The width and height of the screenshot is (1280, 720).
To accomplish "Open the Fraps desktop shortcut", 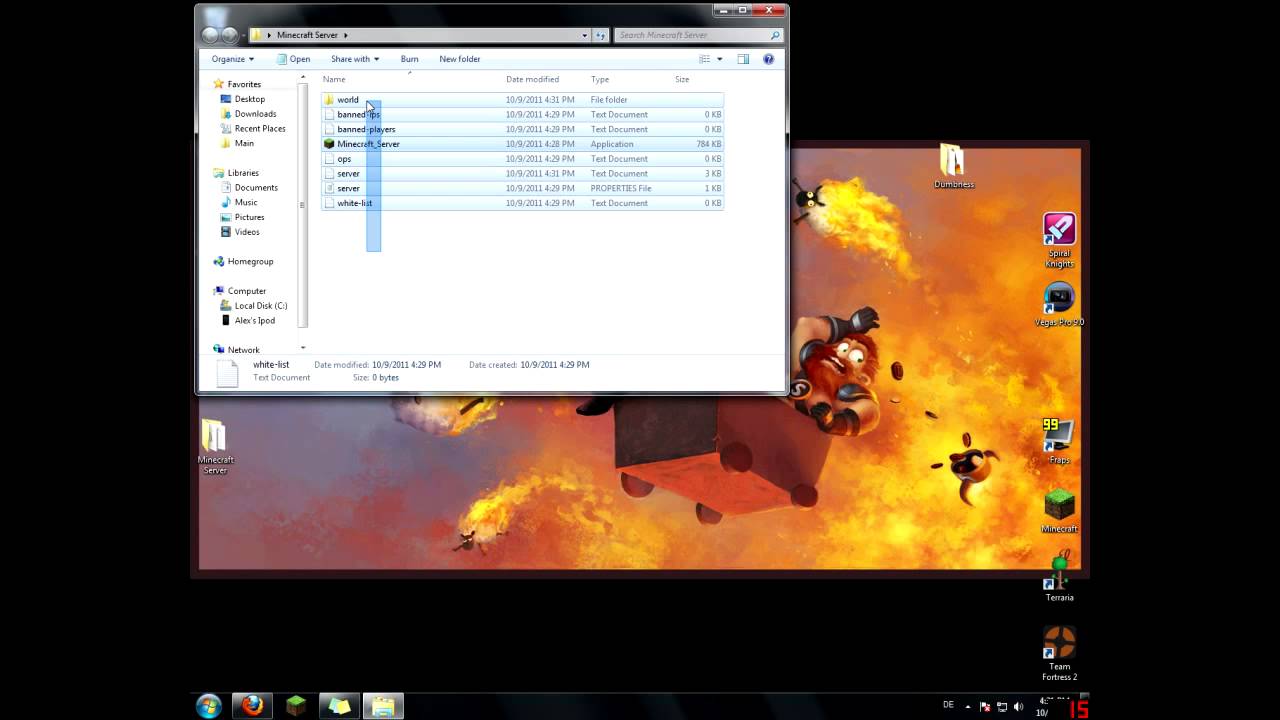I will (1059, 441).
